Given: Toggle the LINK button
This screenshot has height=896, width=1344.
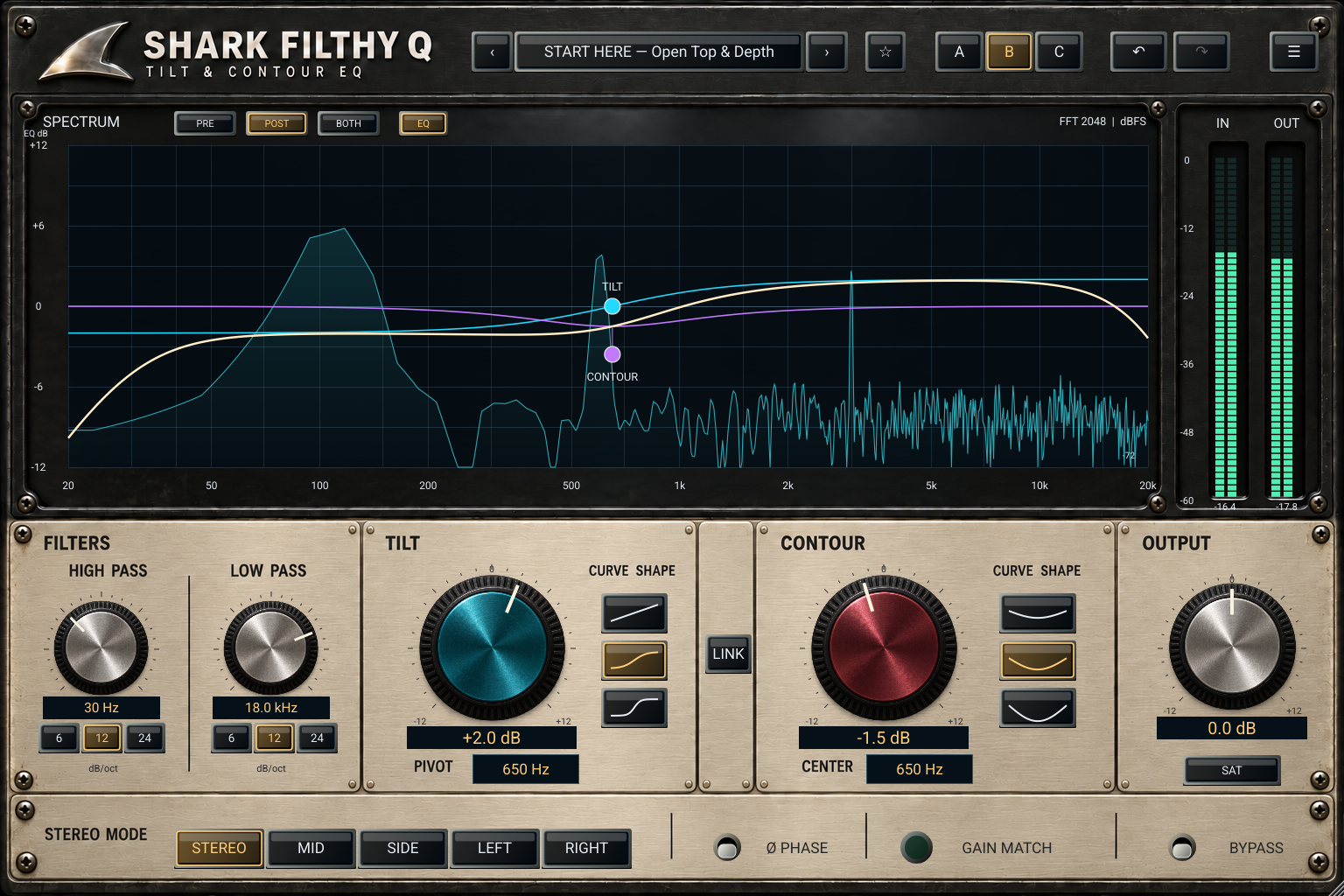Looking at the screenshot, I should (x=728, y=654).
